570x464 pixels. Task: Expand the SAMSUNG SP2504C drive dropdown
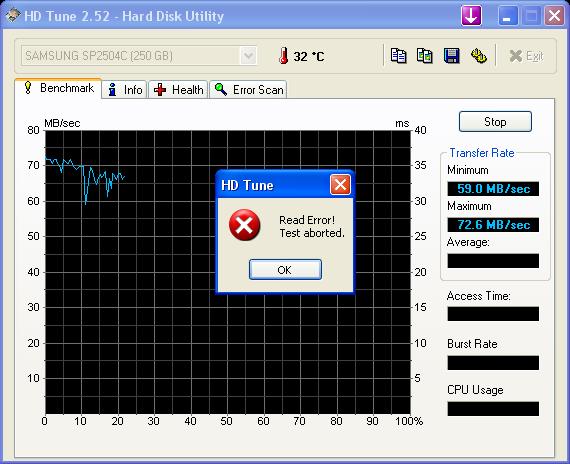[x=249, y=56]
